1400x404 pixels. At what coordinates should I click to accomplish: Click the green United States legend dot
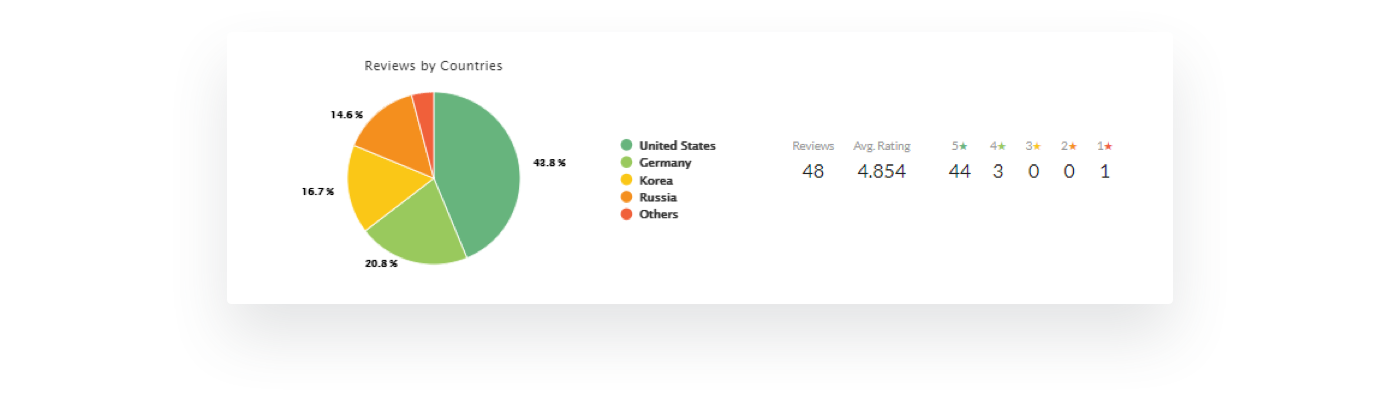point(627,146)
